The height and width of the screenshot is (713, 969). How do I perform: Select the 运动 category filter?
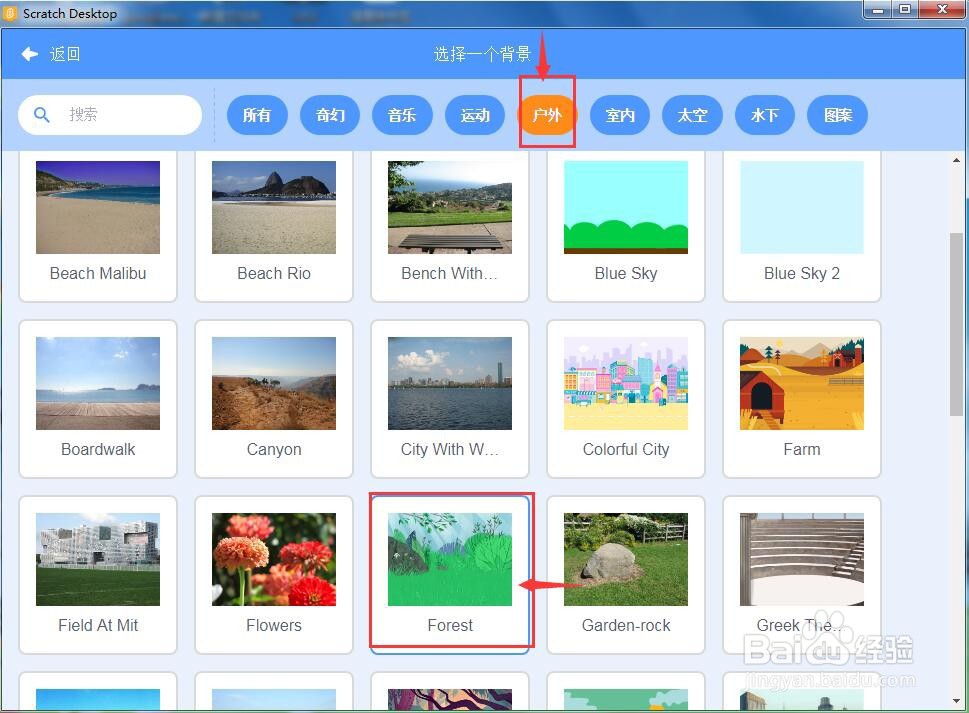pos(475,115)
